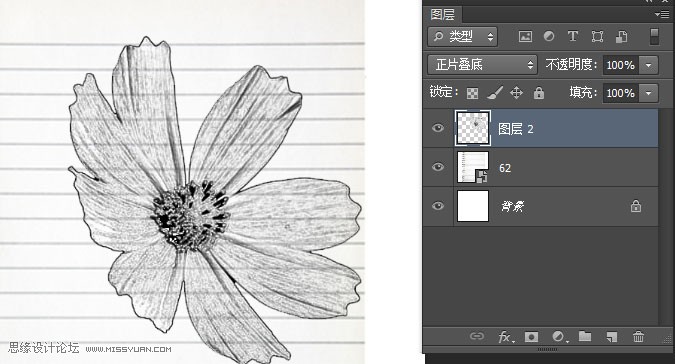This screenshot has height=364, width=675.
Task: Add a layer style fx icon
Action: (506, 336)
